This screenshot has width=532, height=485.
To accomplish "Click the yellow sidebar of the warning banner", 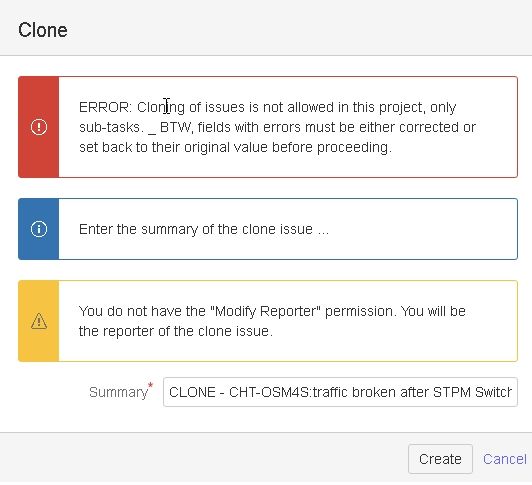I will (39, 321).
